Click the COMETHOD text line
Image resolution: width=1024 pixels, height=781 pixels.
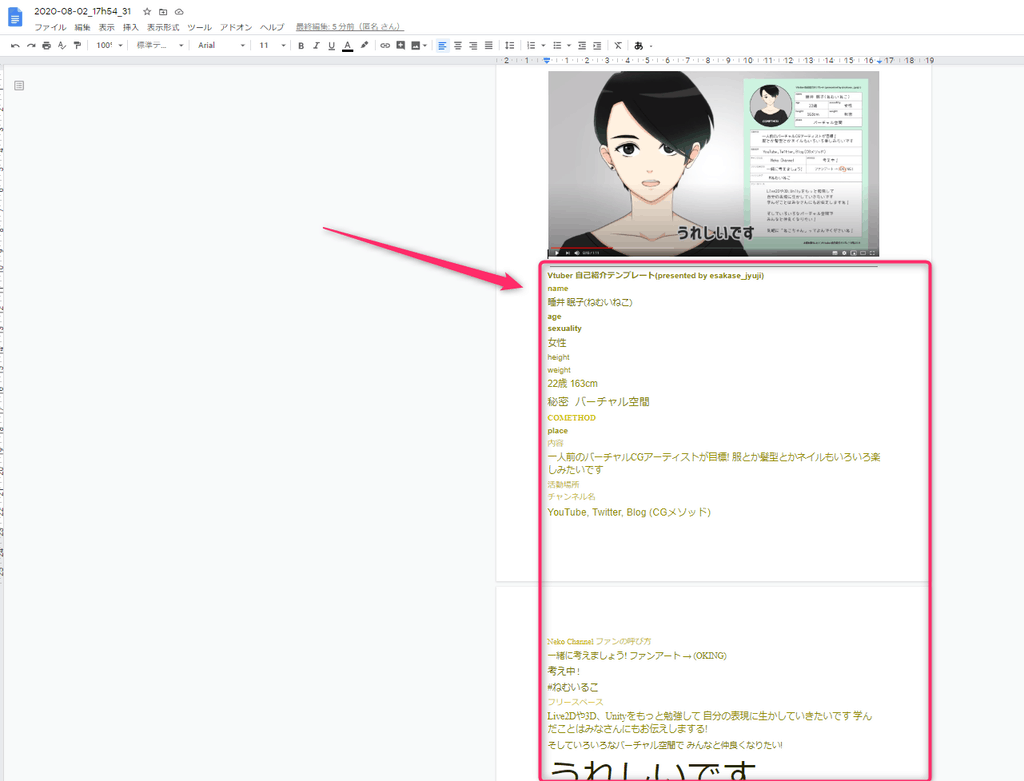point(571,418)
